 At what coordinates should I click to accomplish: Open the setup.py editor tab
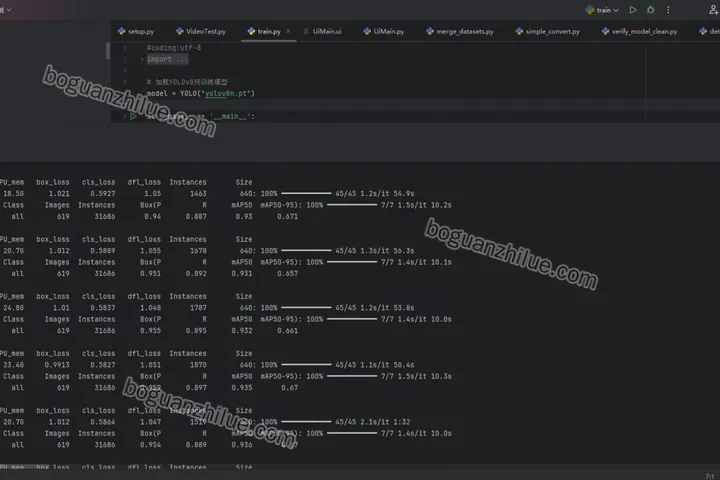tap(136, 31)
